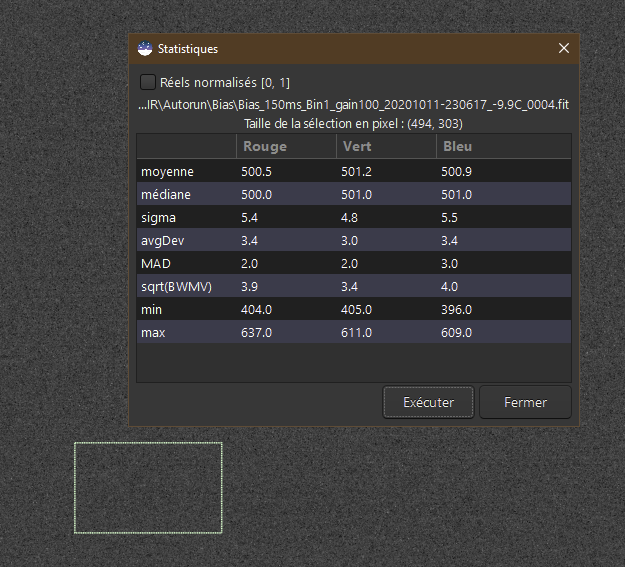The height and width of the screenshot is (567, 625).
Task: Click the Taille de la sélection text
Action: (354, 124)
